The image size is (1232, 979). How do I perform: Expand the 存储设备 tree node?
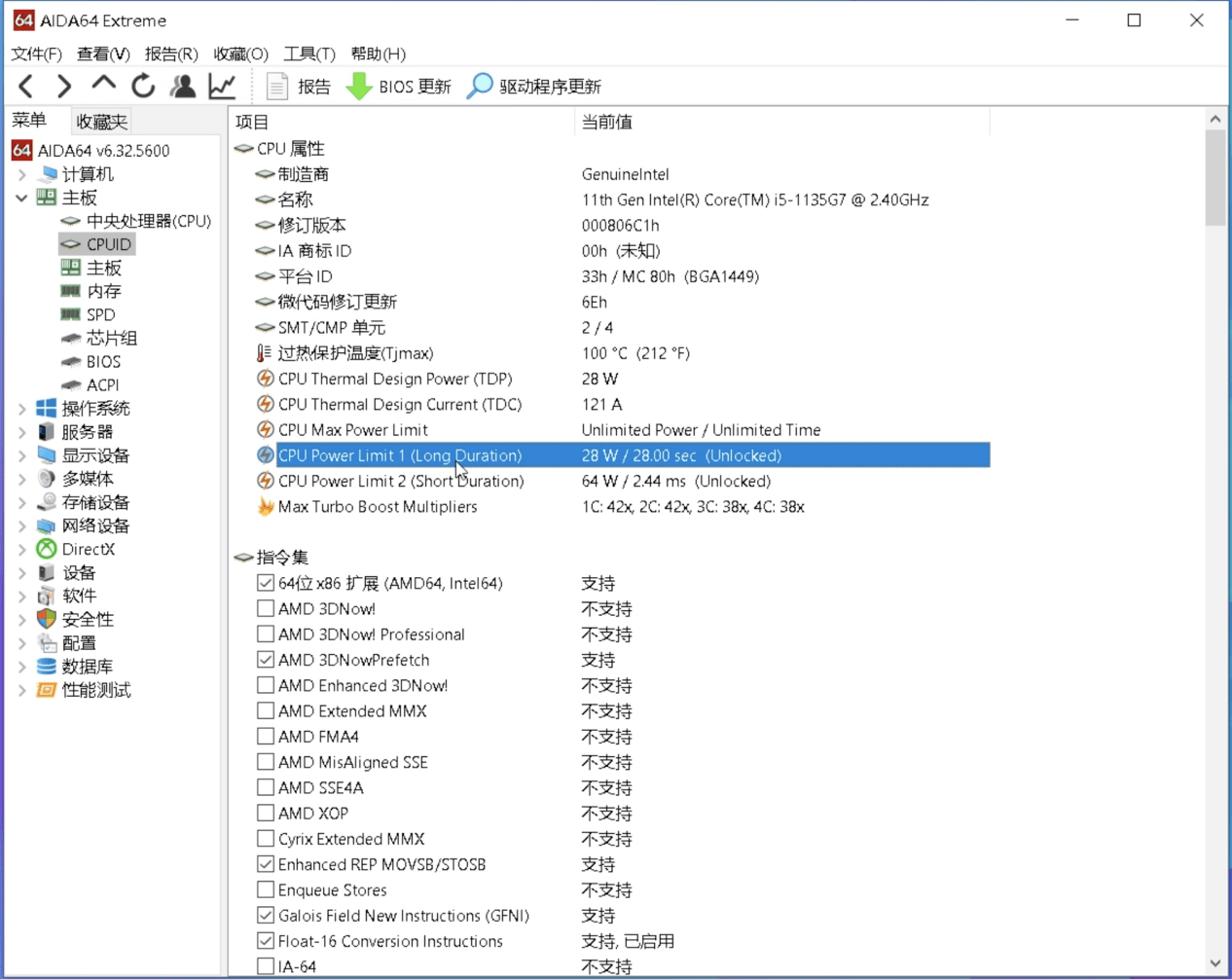click(22, 503)
